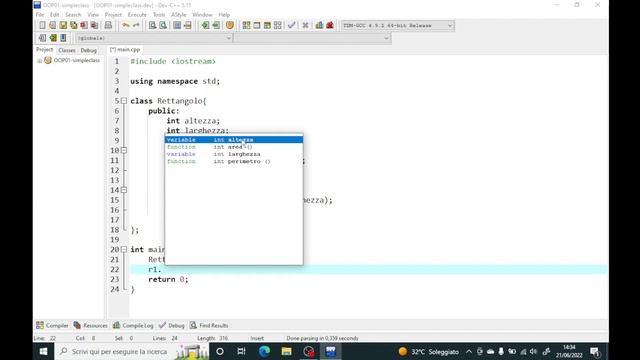
Task: Switch to the Classes tab
Action: pos(67,50)
